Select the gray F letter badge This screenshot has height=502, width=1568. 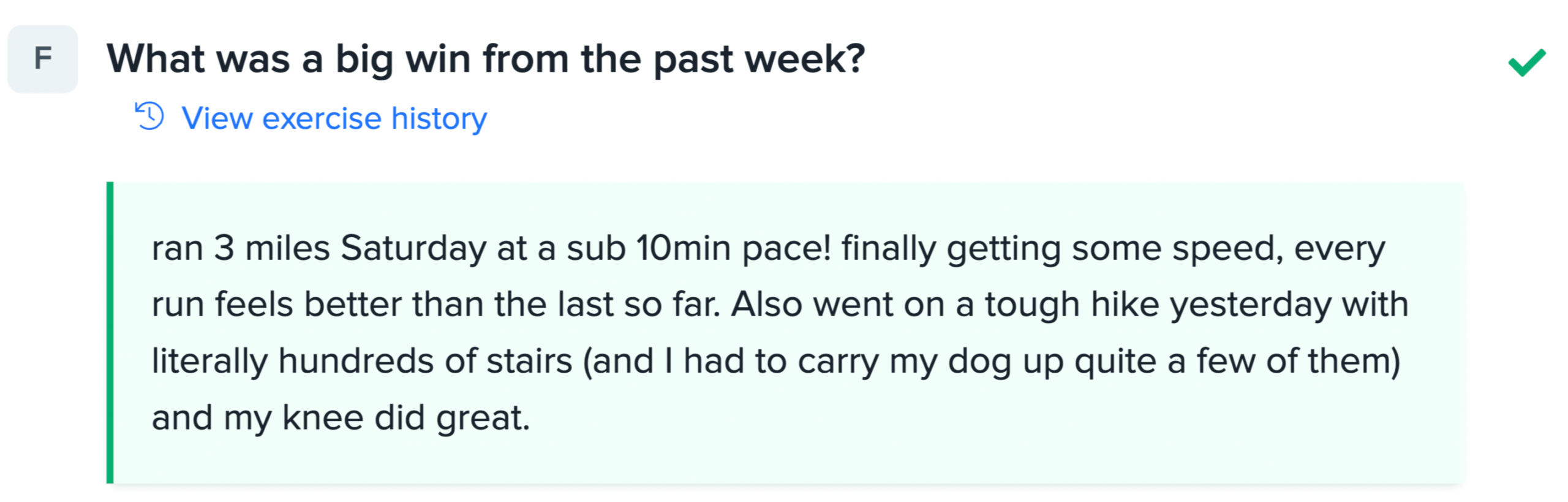click(43, 59)
